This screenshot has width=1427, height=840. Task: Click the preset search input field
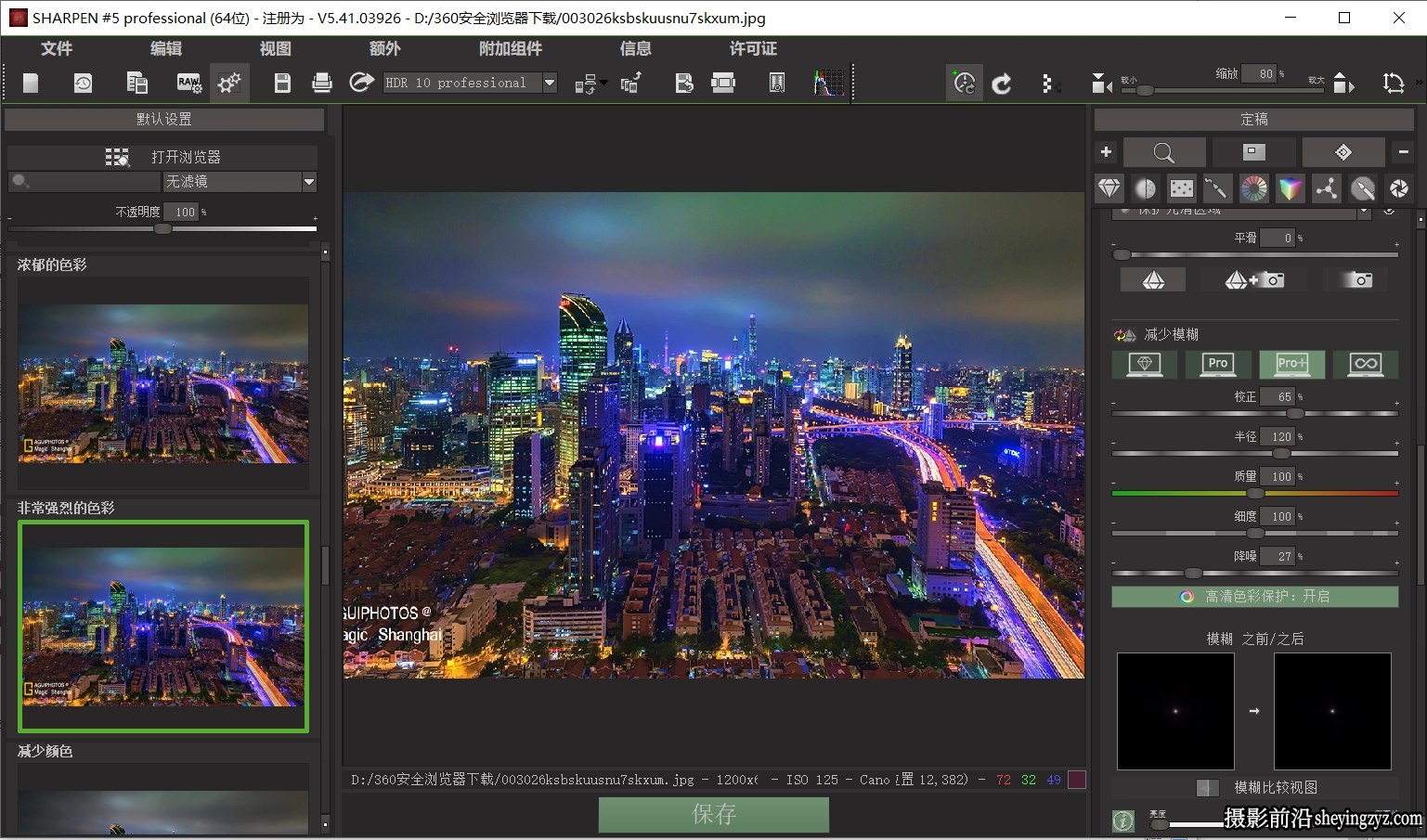point(84,182)
